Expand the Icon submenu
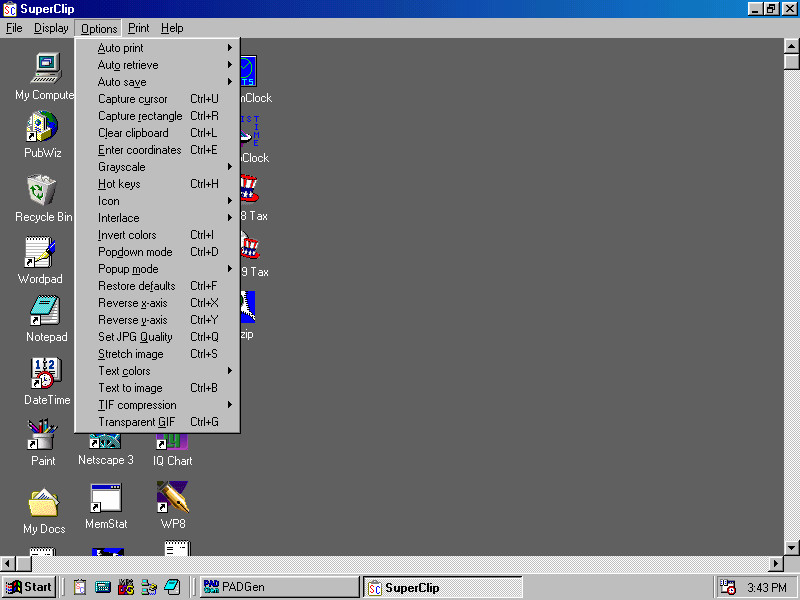This screenshot has width=800, height=600. click(x=157, y=201)
